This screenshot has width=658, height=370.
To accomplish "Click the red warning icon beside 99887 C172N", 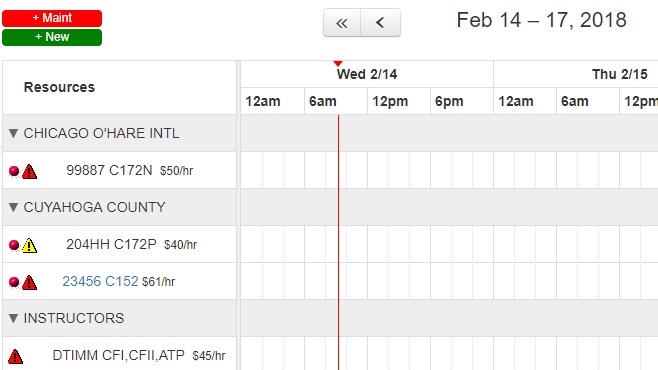I will pos(29,172).
